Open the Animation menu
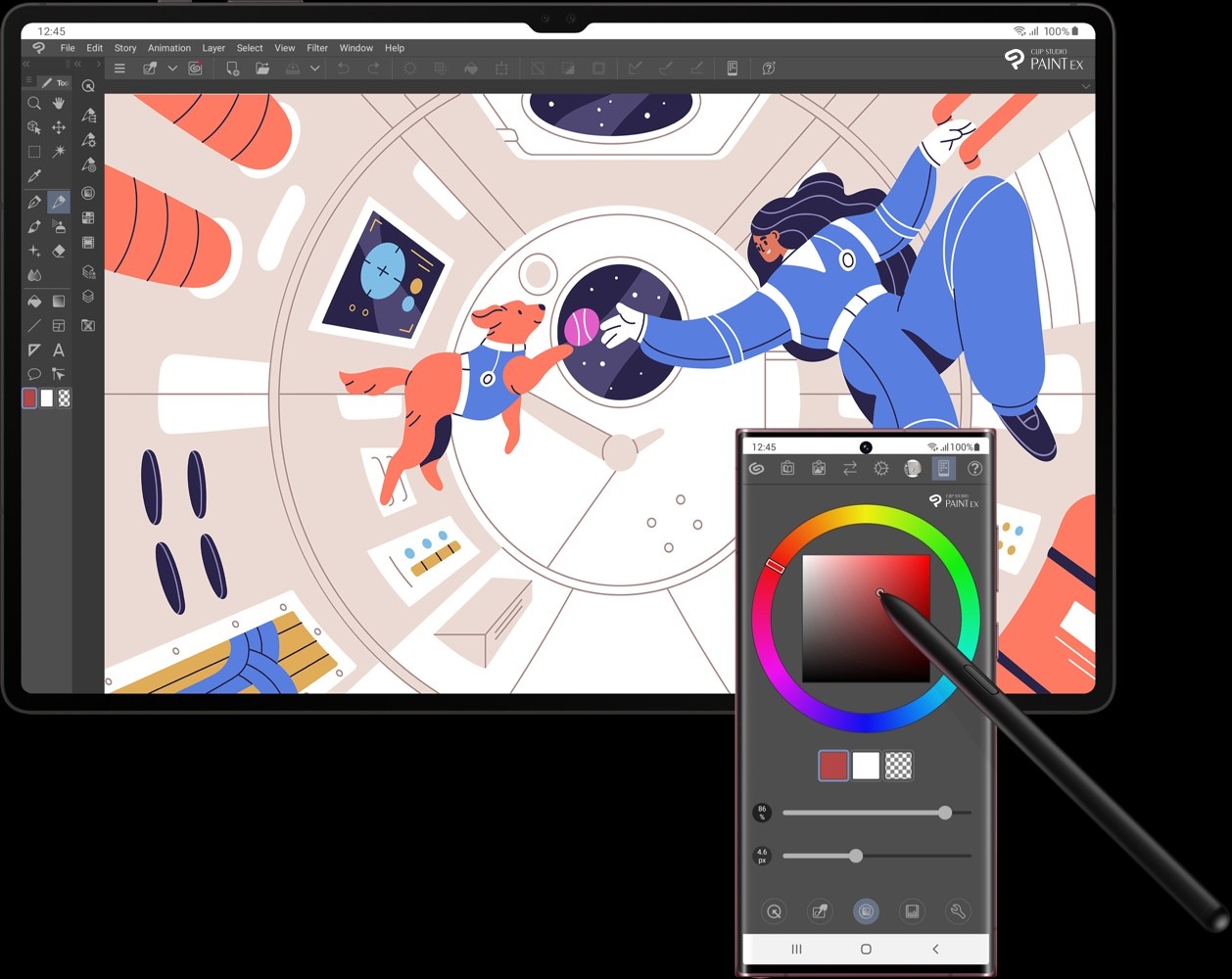 click(168, 48)
